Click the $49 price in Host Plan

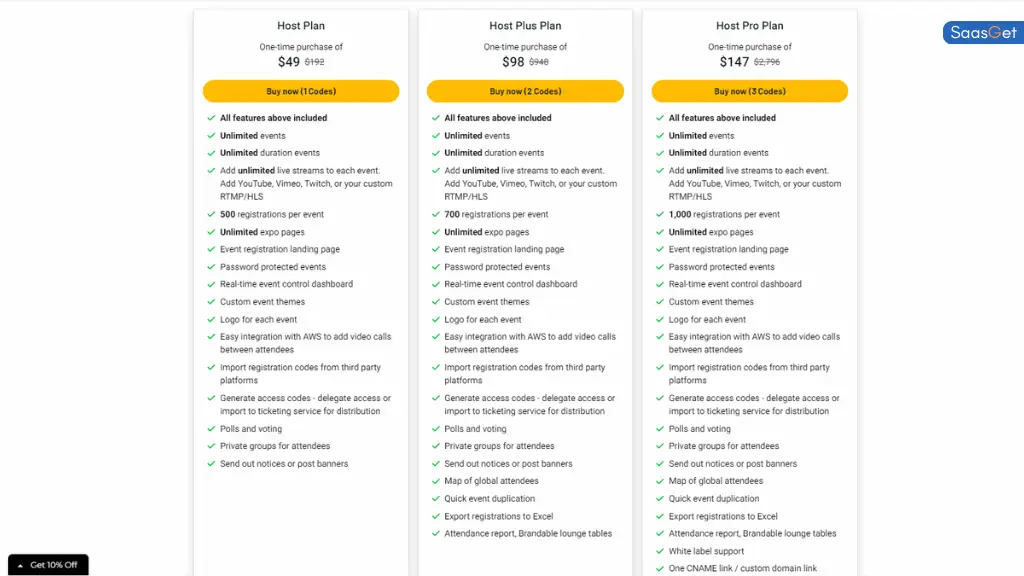click(289, 62)
